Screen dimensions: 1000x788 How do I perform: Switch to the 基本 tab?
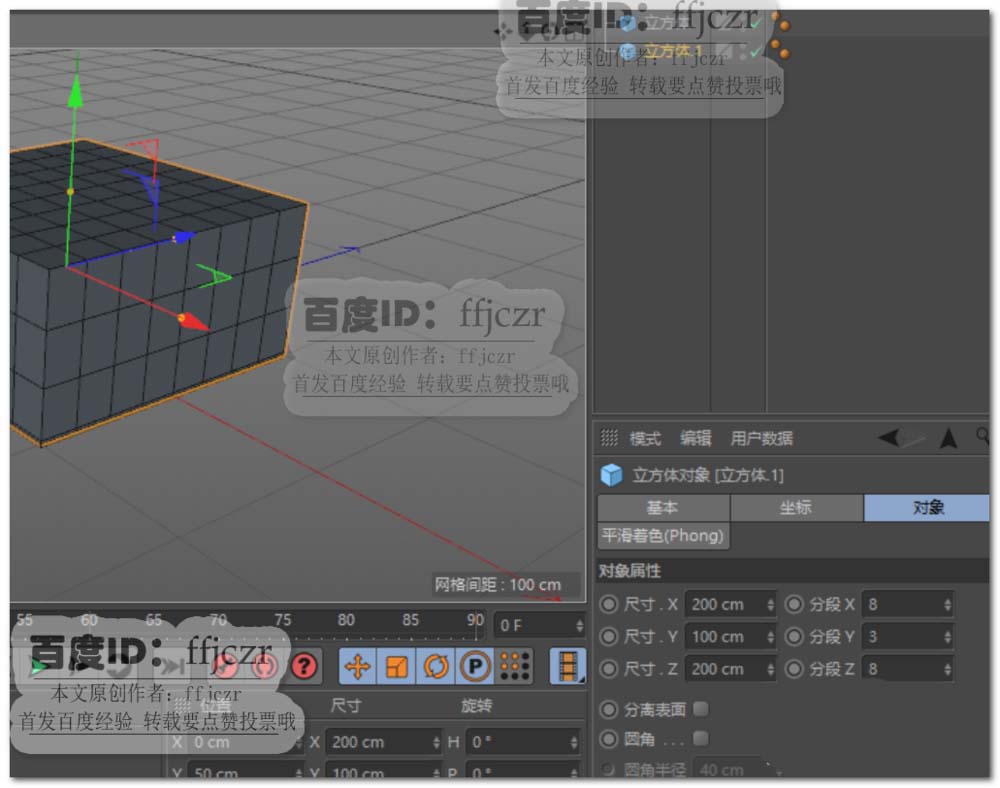click(x=663, y=507)
